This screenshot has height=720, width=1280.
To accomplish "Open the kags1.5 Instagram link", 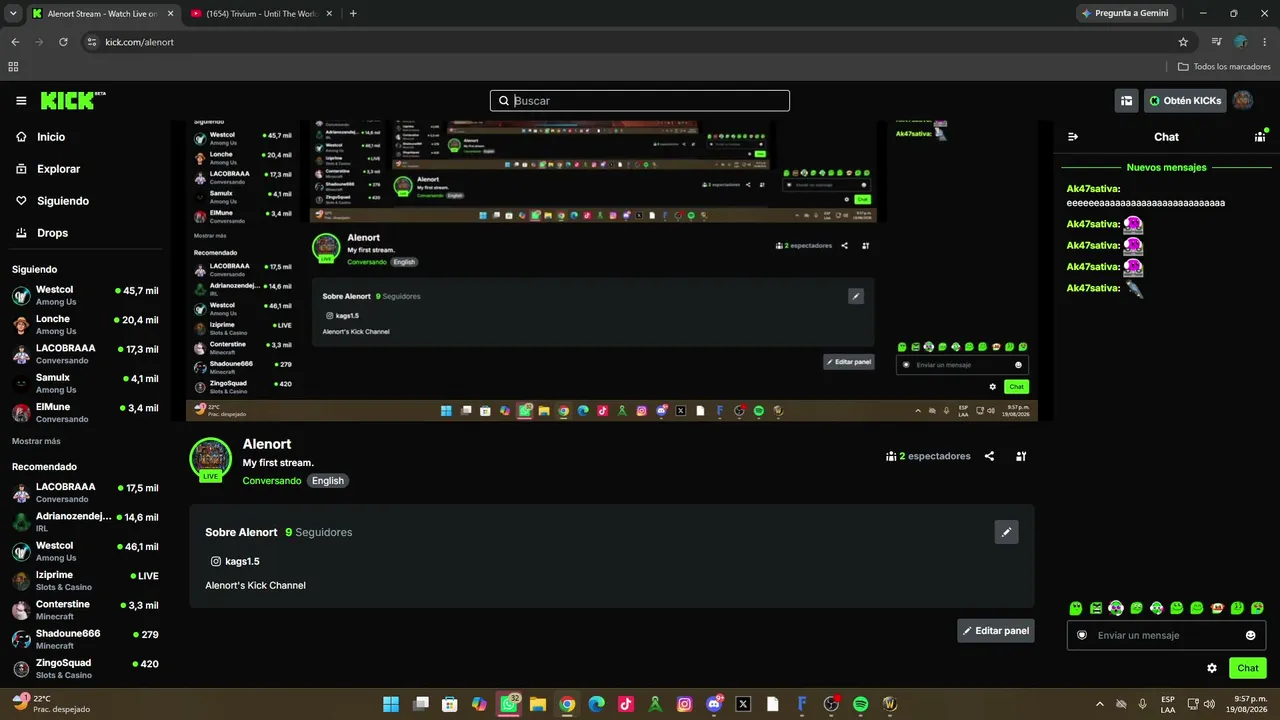I will tap(235, 562).
